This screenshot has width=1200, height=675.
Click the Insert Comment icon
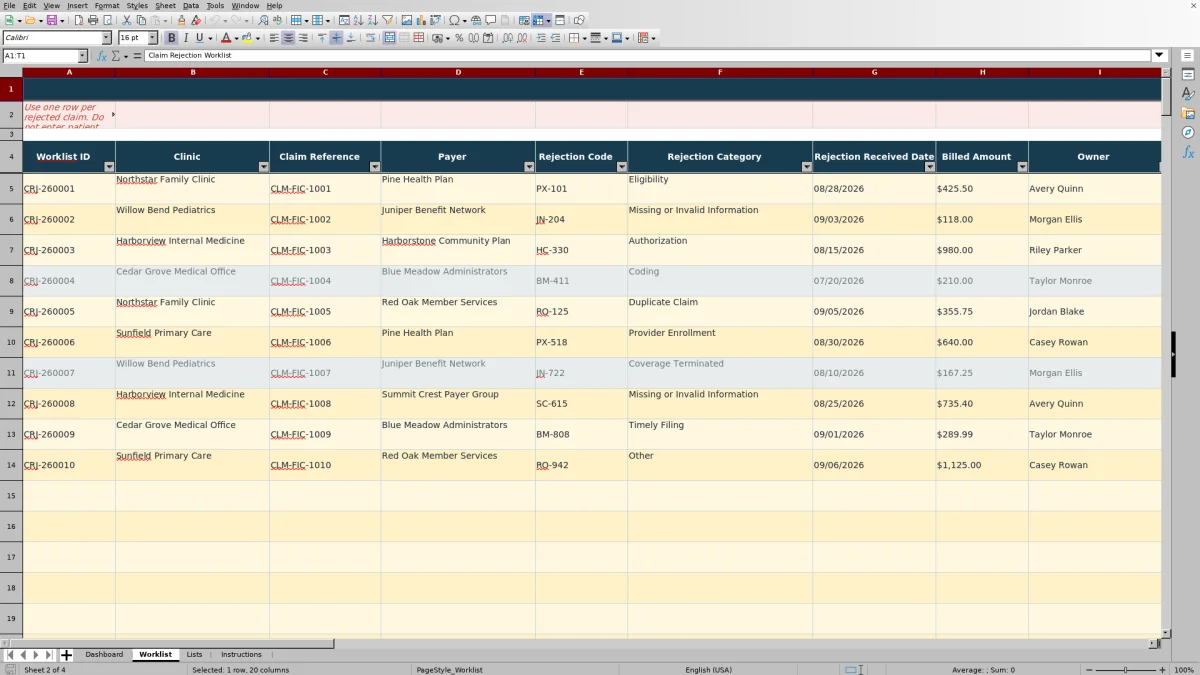[x=490, y=20]
